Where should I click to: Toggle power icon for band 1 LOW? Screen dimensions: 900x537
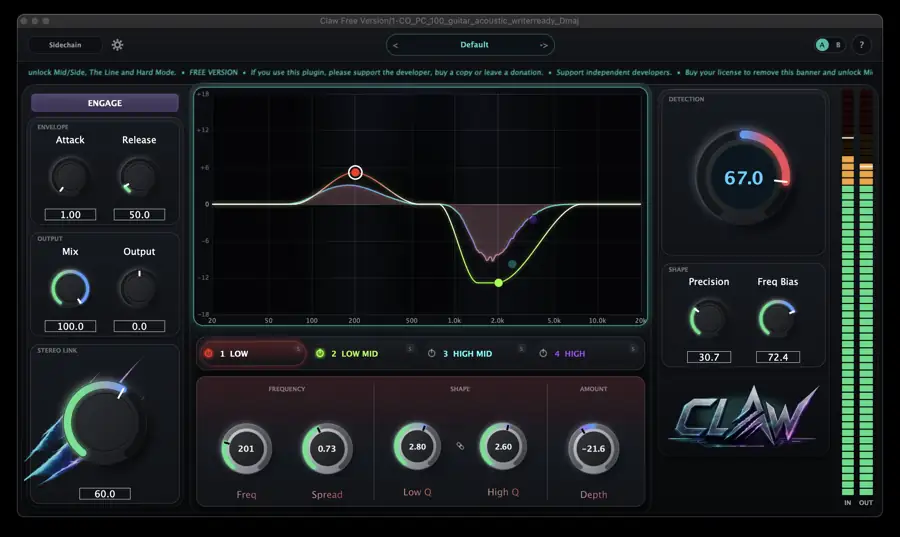[208, 353]
